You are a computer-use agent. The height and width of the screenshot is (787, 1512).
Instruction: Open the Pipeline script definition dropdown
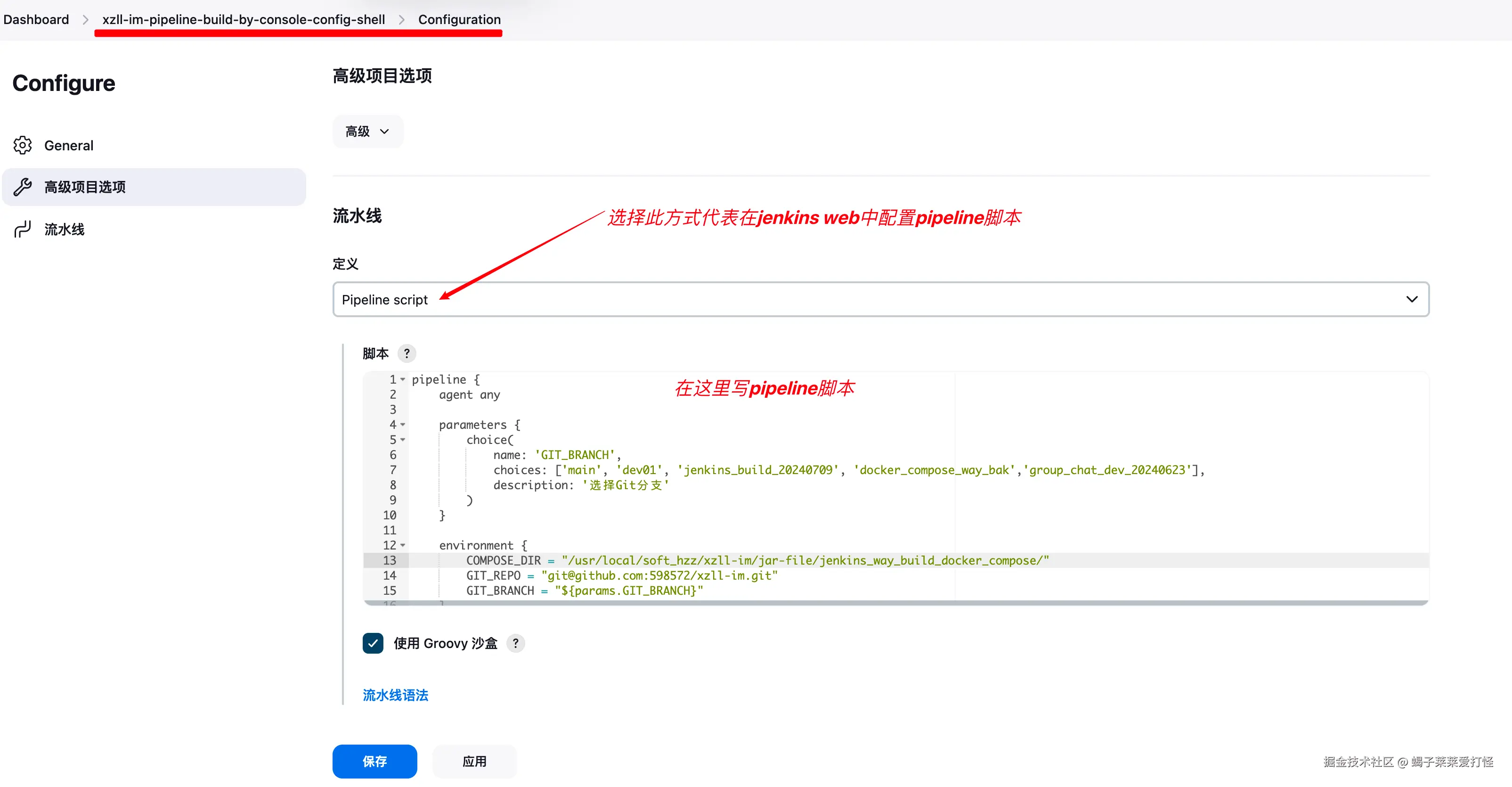point(880,300)
